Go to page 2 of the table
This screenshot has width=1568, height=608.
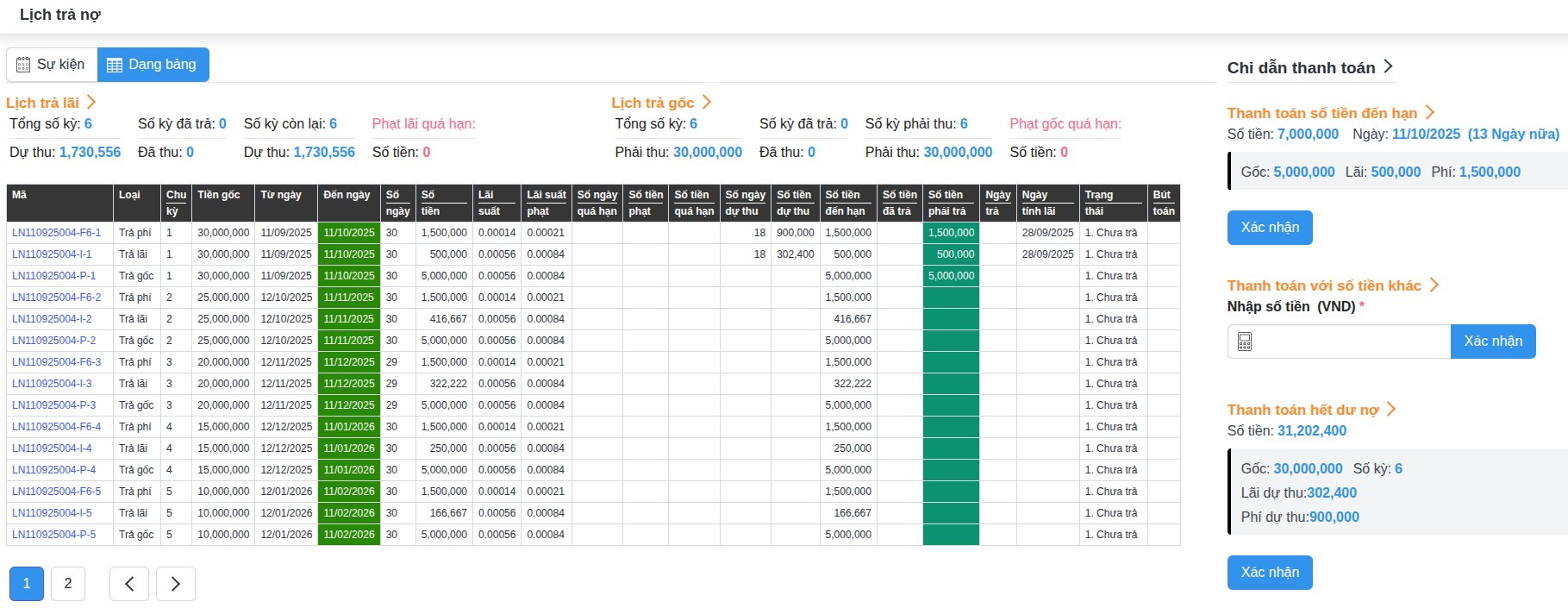(68, 584)
